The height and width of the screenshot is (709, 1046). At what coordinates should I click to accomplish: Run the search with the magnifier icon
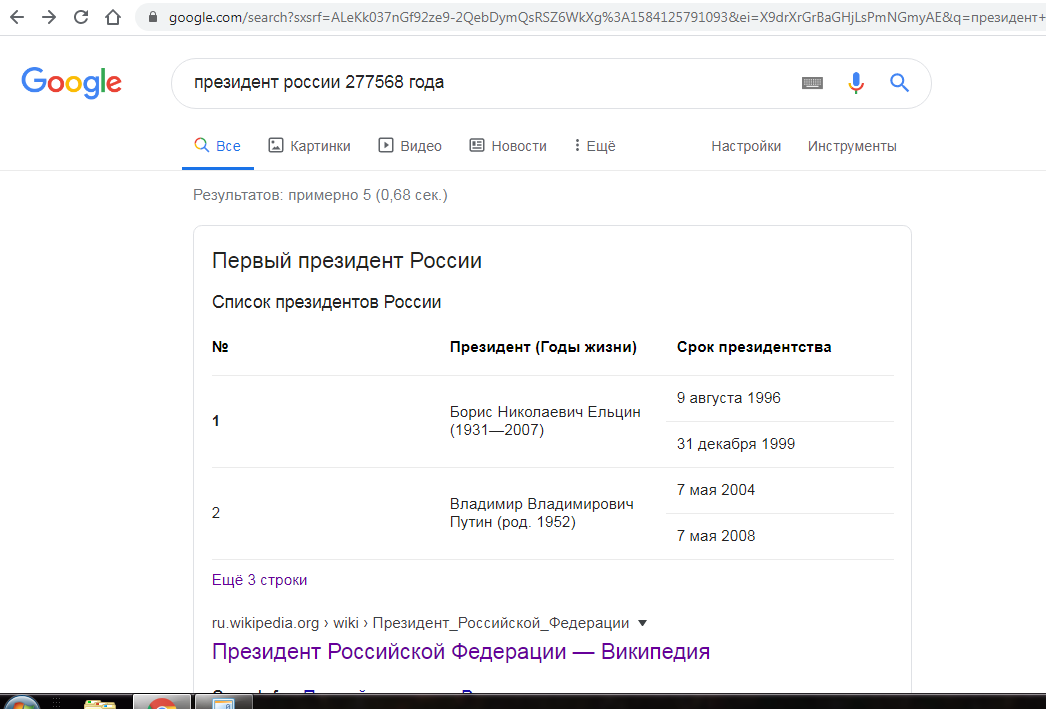pyautogui.click(x=899, y=83)
